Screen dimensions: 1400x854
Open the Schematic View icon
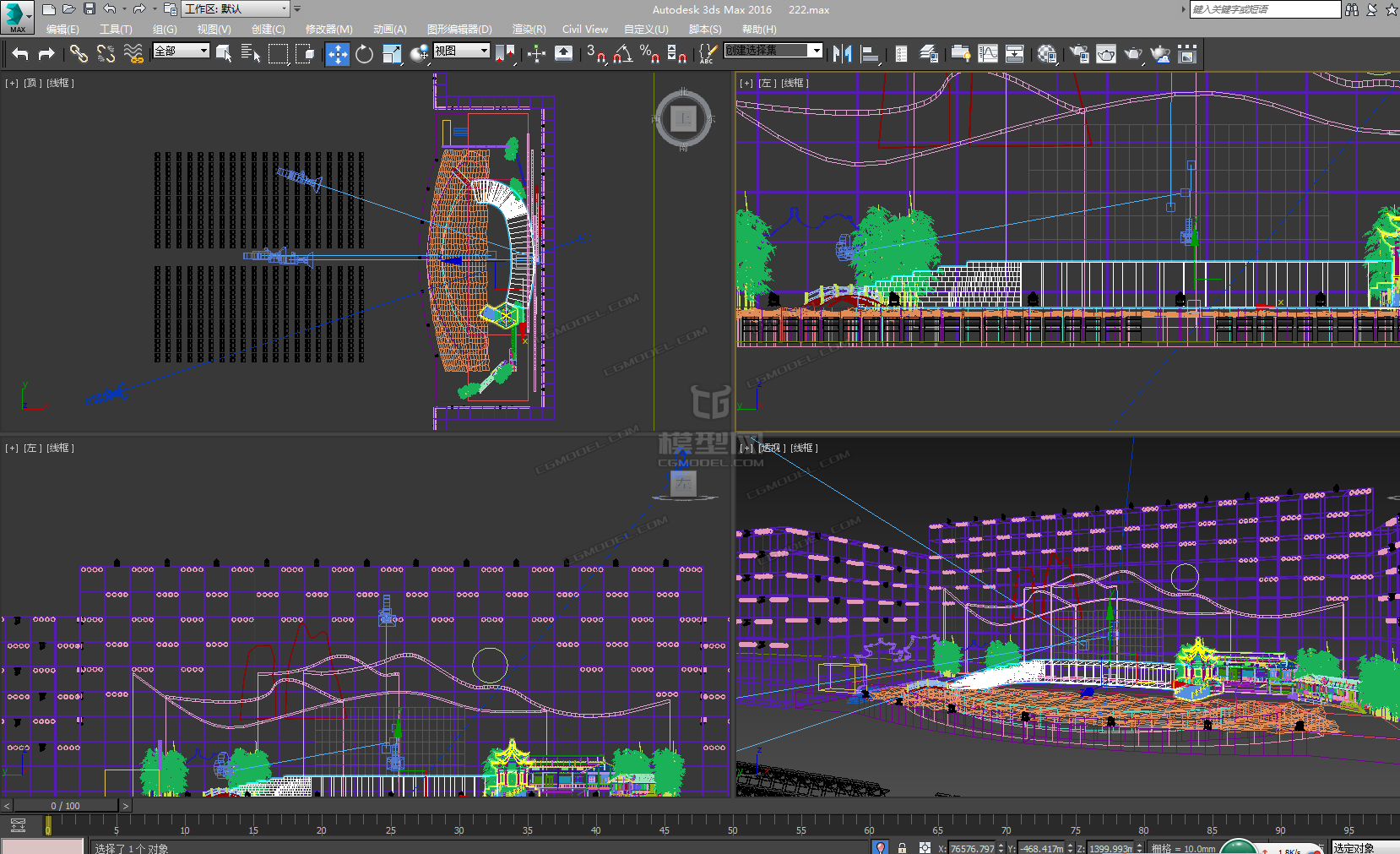tap(1015, 55)
